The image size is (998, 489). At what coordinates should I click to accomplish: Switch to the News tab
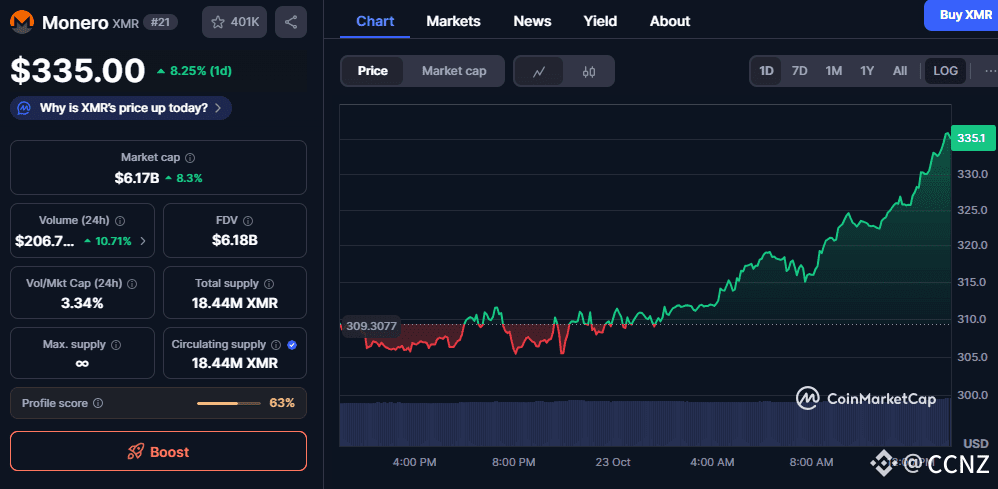532,21
